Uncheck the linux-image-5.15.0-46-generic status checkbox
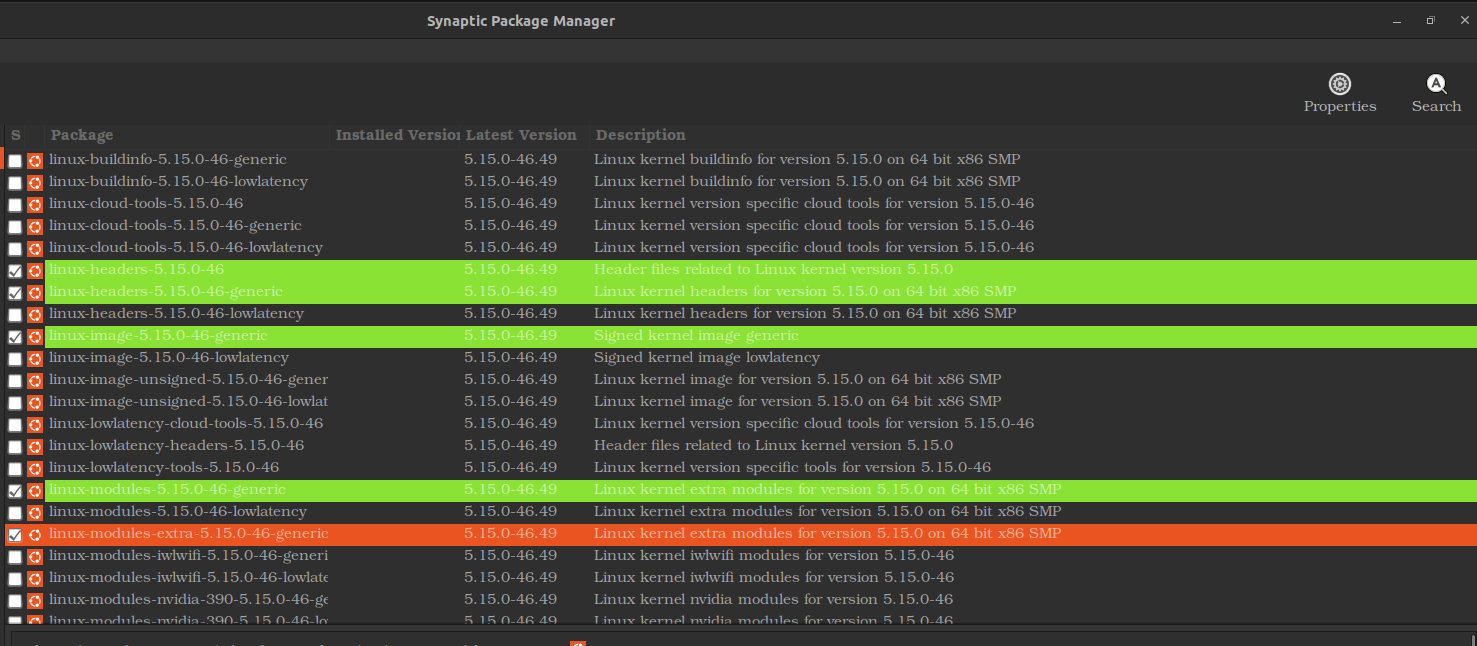The image size is (1477, 646). pyautogui.click(x=15, y=337)
